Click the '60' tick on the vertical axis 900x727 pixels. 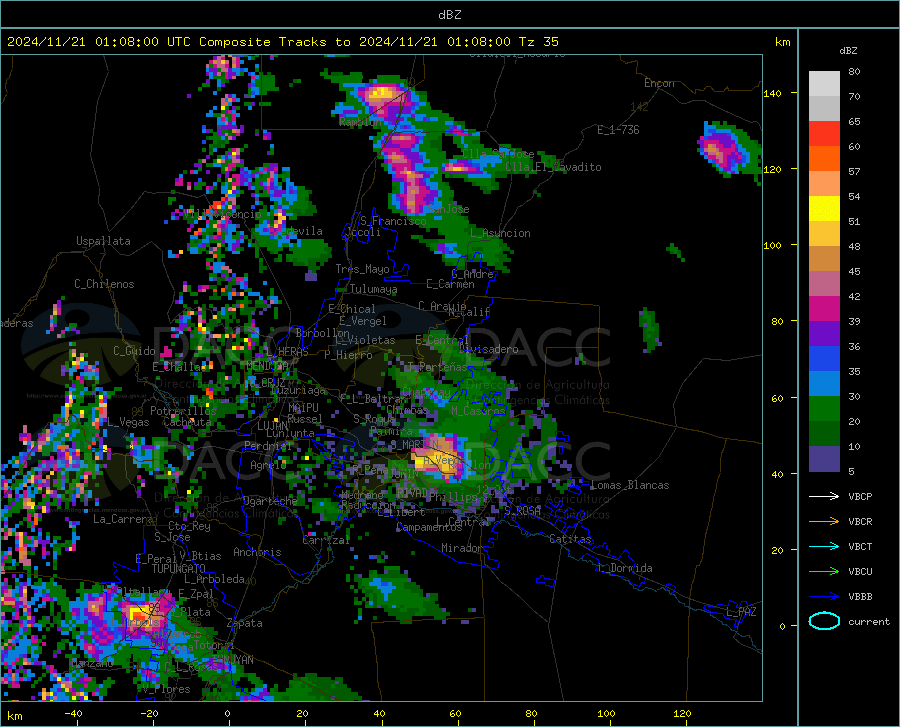[777, 398]
